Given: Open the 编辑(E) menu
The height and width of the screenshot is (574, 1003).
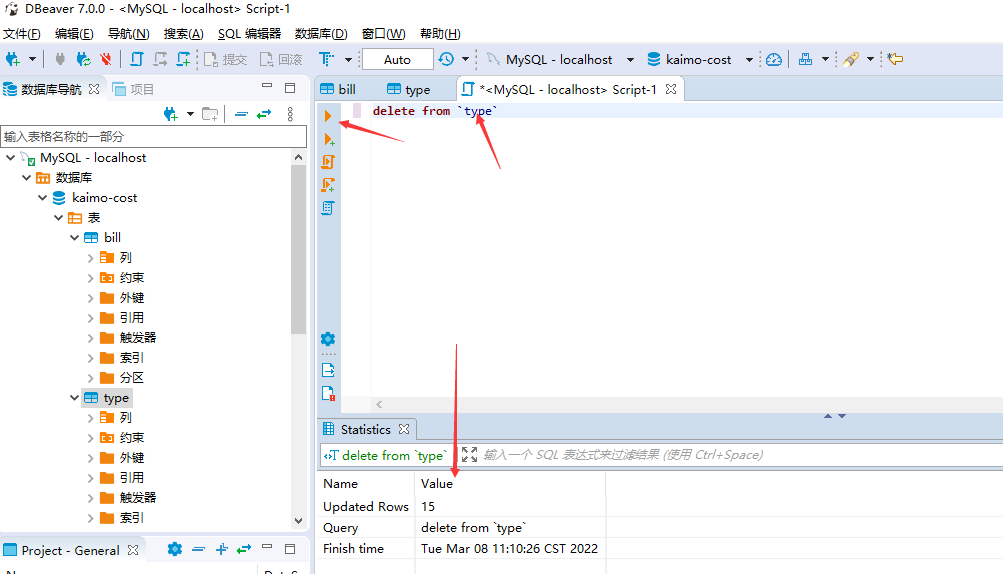Looking at the screenshot, I should [74, 34].
